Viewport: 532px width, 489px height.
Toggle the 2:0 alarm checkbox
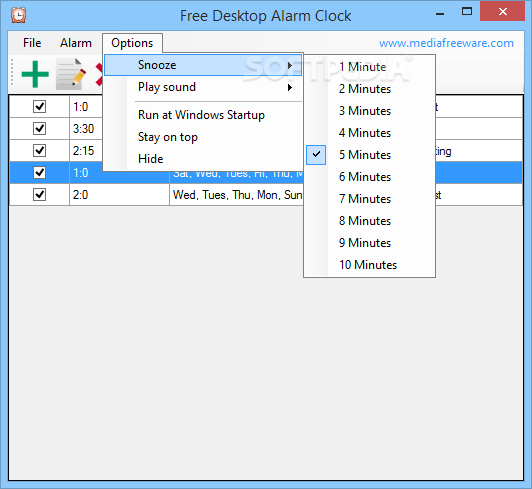[39, 194]
